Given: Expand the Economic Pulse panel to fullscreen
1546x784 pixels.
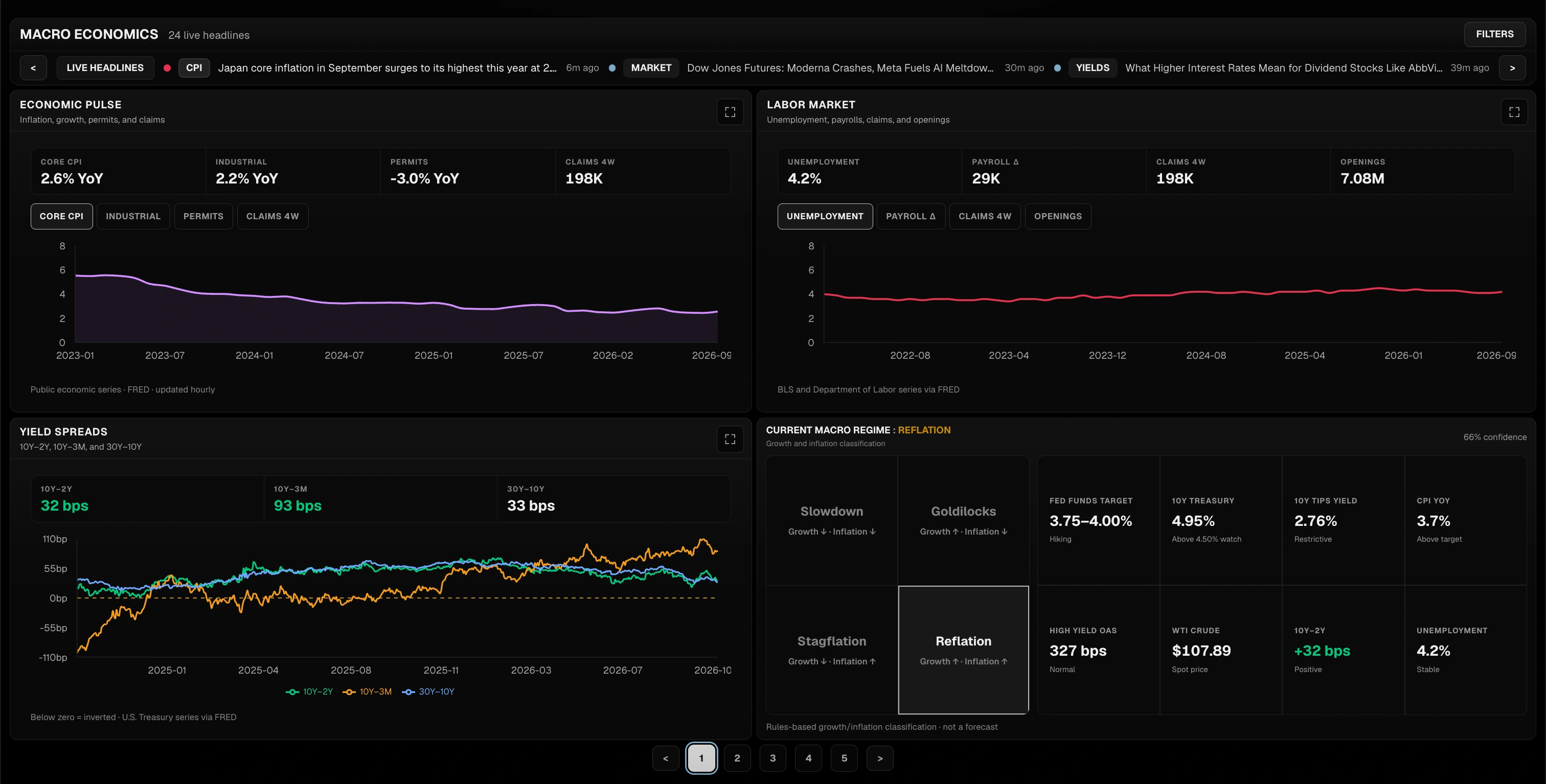Looking at the screenshot, I should 730,112.
